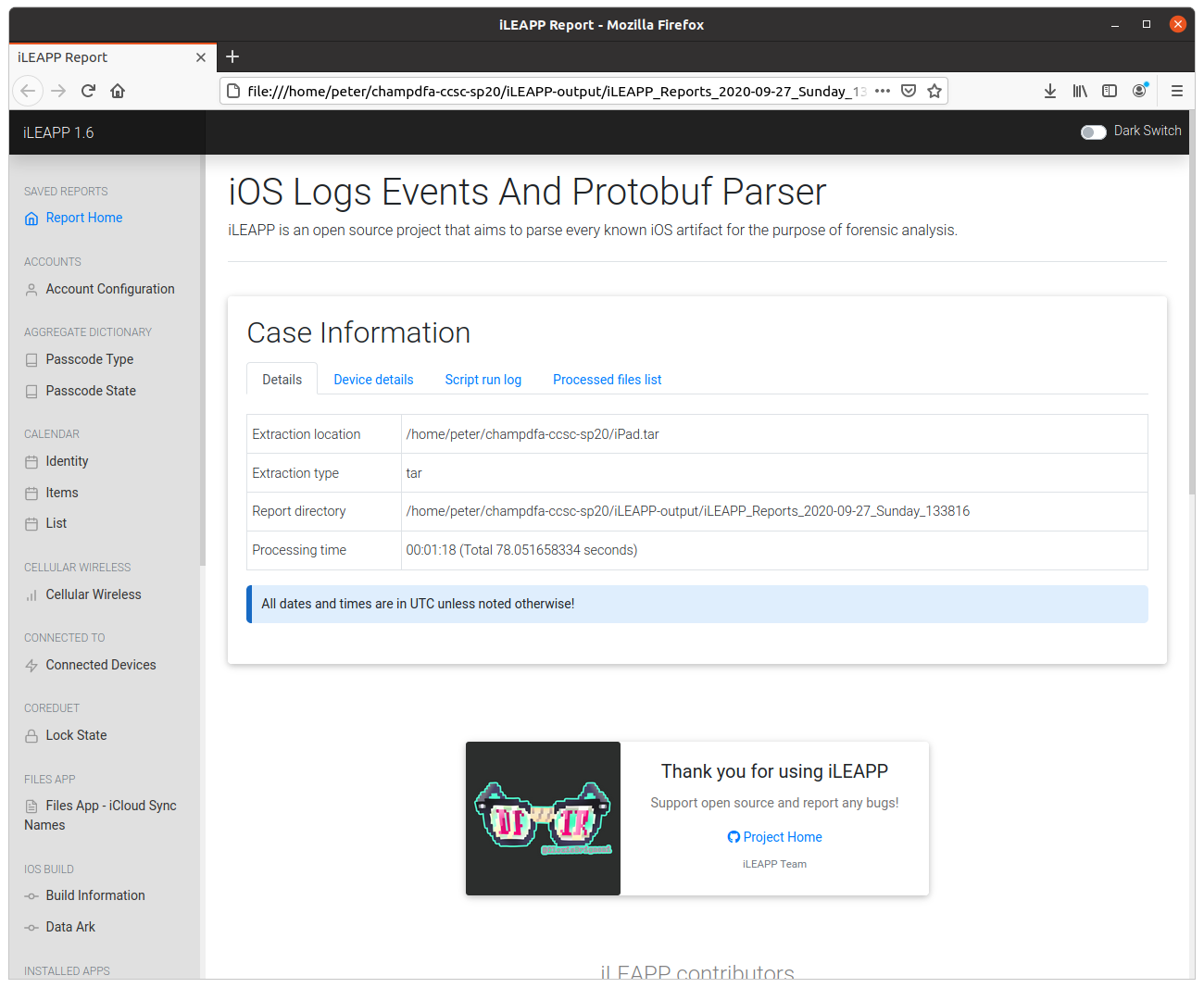
Task: Open Files App - iCloud Sync Names
Action: pos(100,815)
